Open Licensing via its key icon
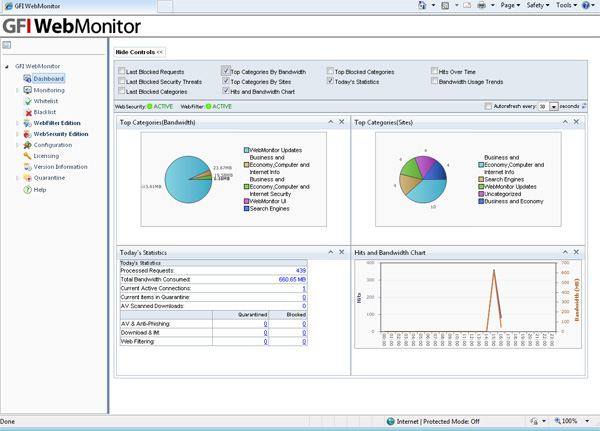This screenshot has height=431, width=600. point(28,156)
